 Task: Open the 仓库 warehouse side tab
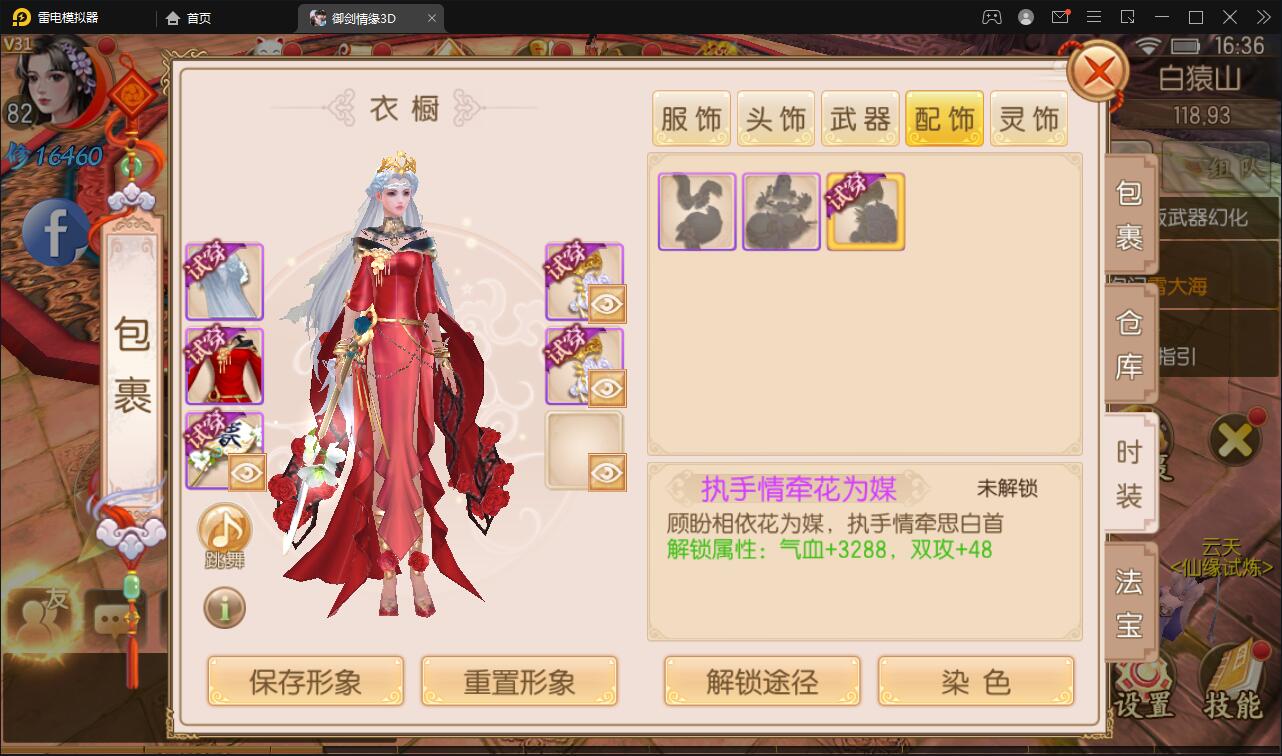[x=1130, y=343]
